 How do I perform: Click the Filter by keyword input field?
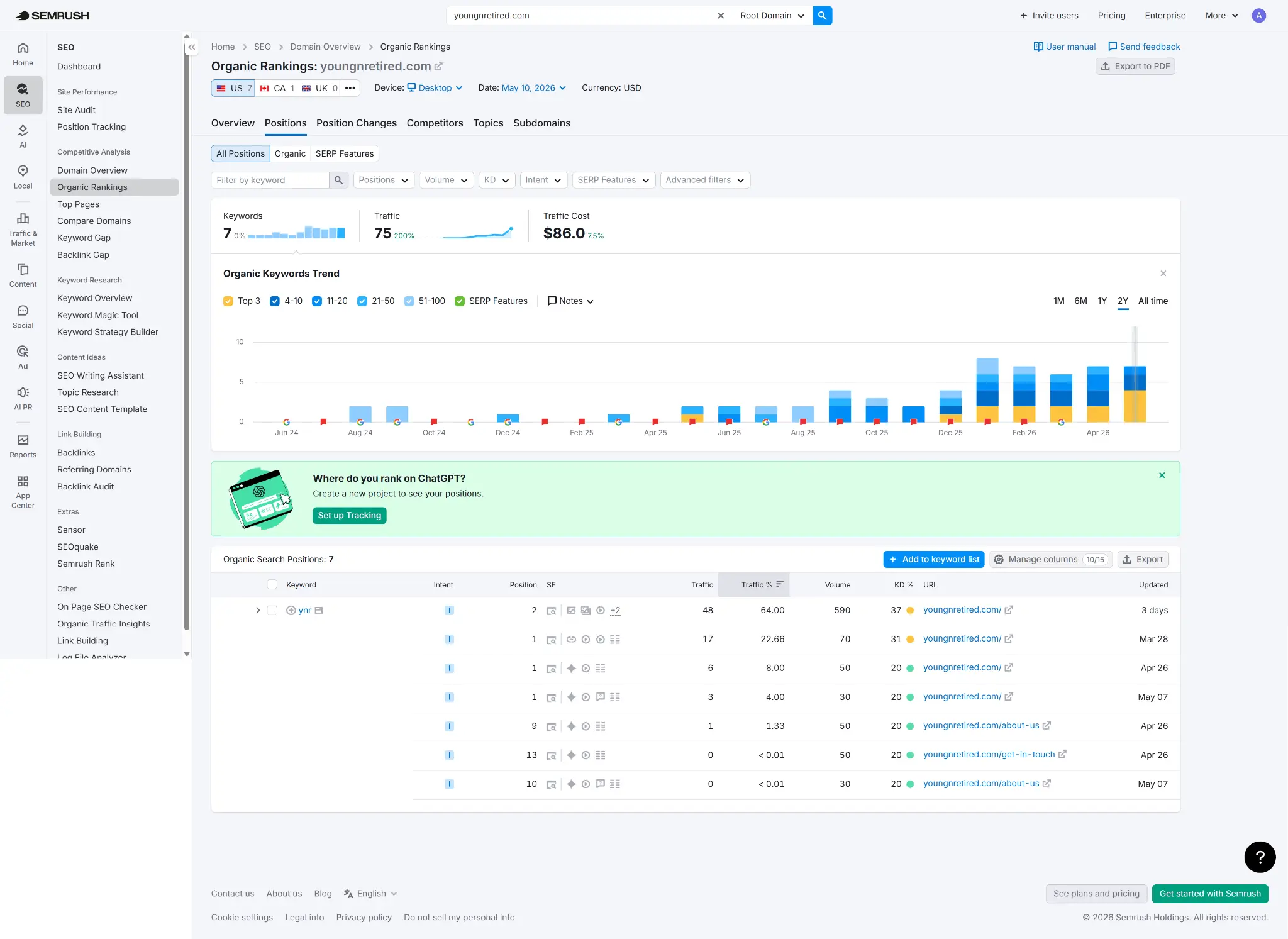[x=270, y=180]
